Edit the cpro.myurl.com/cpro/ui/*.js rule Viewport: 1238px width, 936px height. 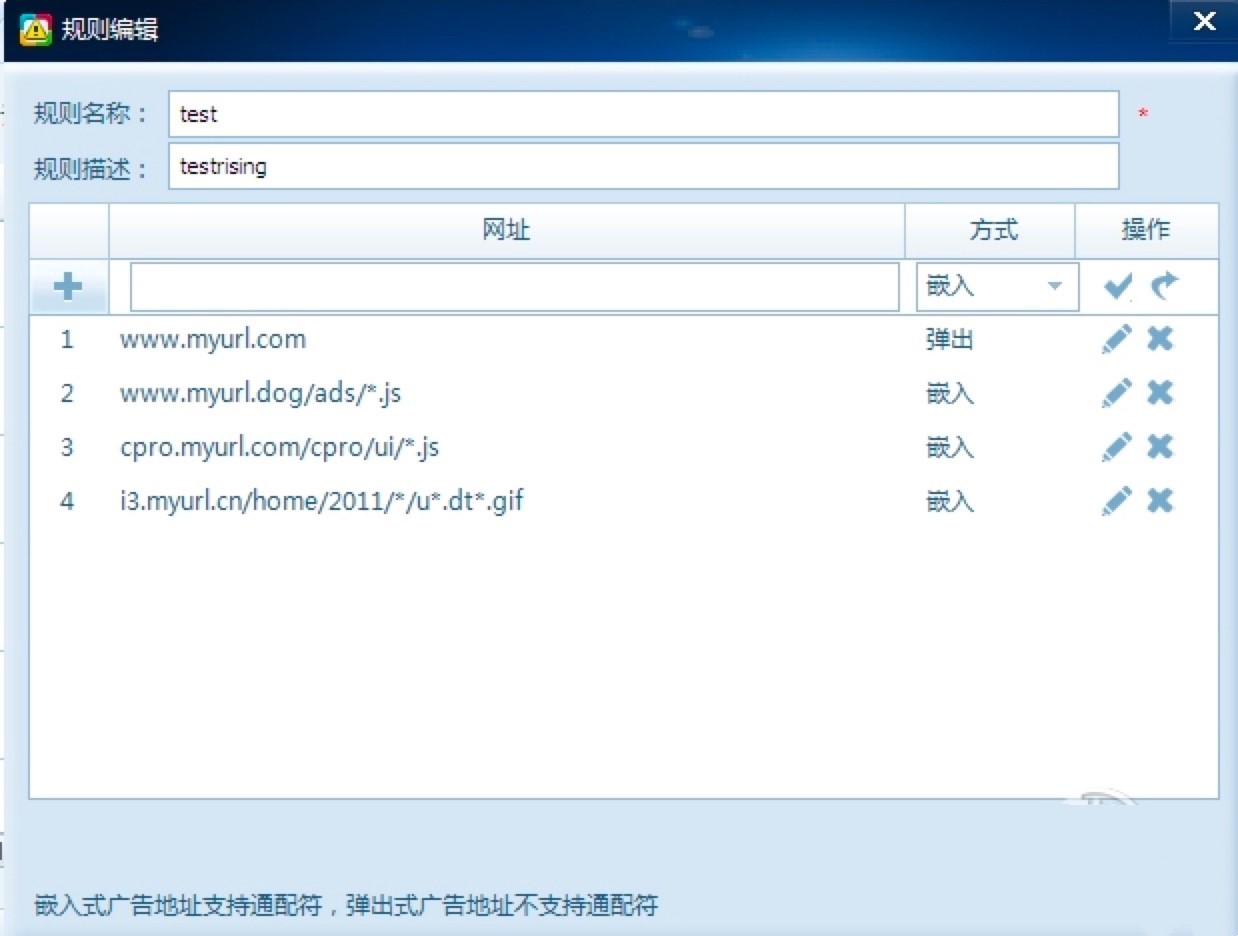pyautogui.click(x=1117, y=447)
